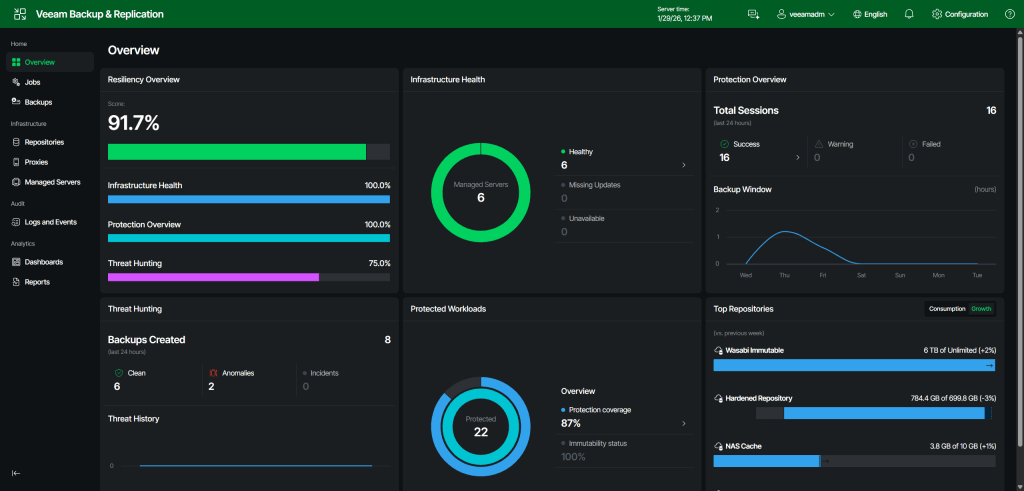1024x491 pixels.
Task: Open Logs and Events page
Action: [x=50, y=222]
